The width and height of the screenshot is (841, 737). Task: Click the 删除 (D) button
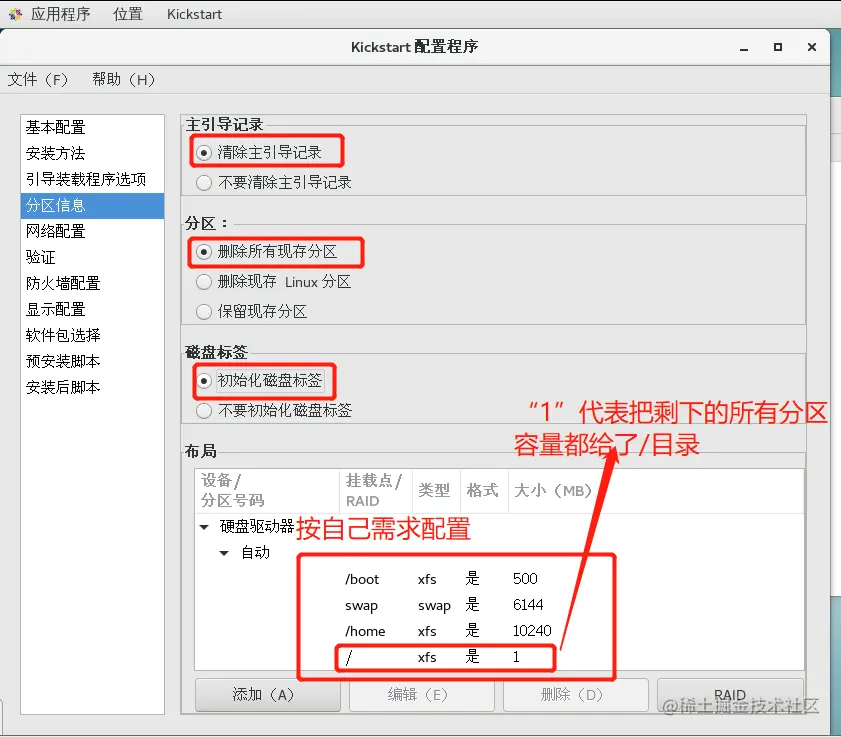576,695
